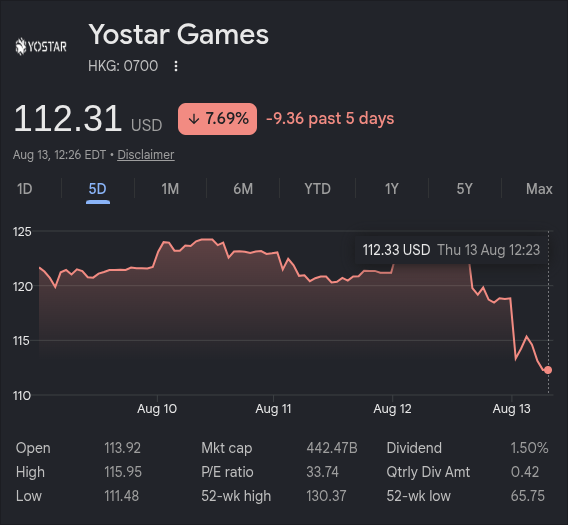The width and height of the screenshot is (568, 525).
Task: Click the current price dot on chart
Action: point(548,370)
